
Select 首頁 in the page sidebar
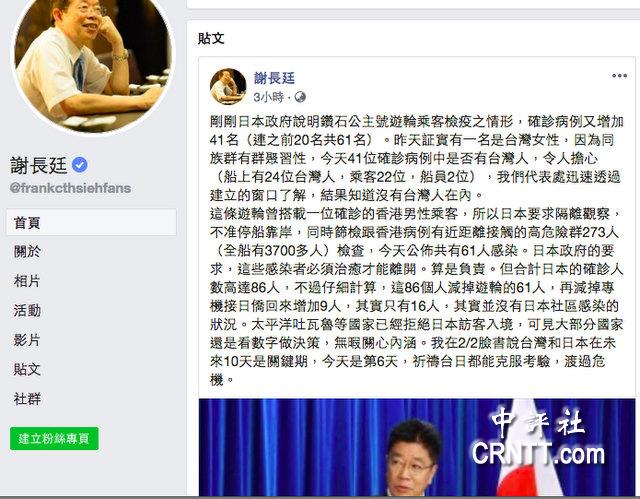[91, 222]
